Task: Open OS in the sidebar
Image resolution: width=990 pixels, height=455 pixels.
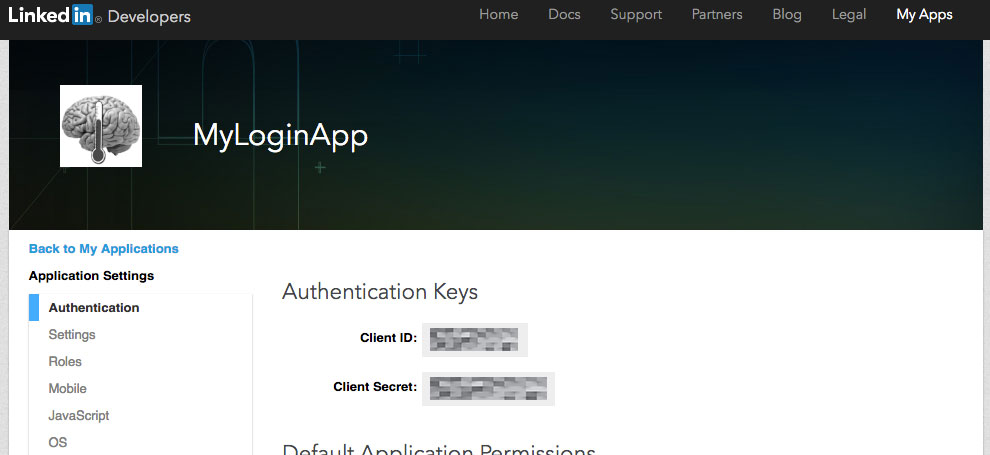Action: click(x=57, y=442)
